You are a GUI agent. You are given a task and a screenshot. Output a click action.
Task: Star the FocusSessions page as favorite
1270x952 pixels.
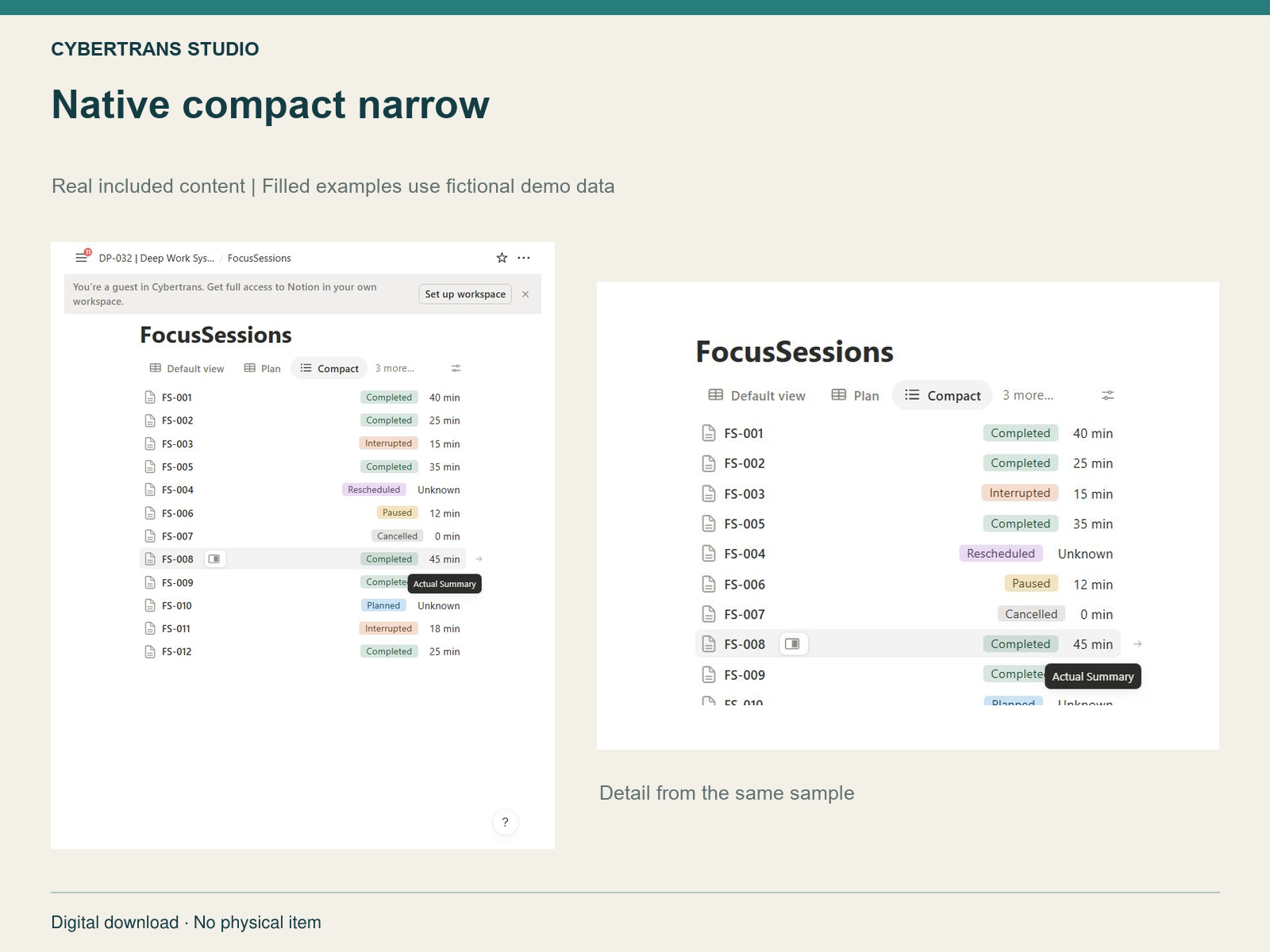coord(502,258)
